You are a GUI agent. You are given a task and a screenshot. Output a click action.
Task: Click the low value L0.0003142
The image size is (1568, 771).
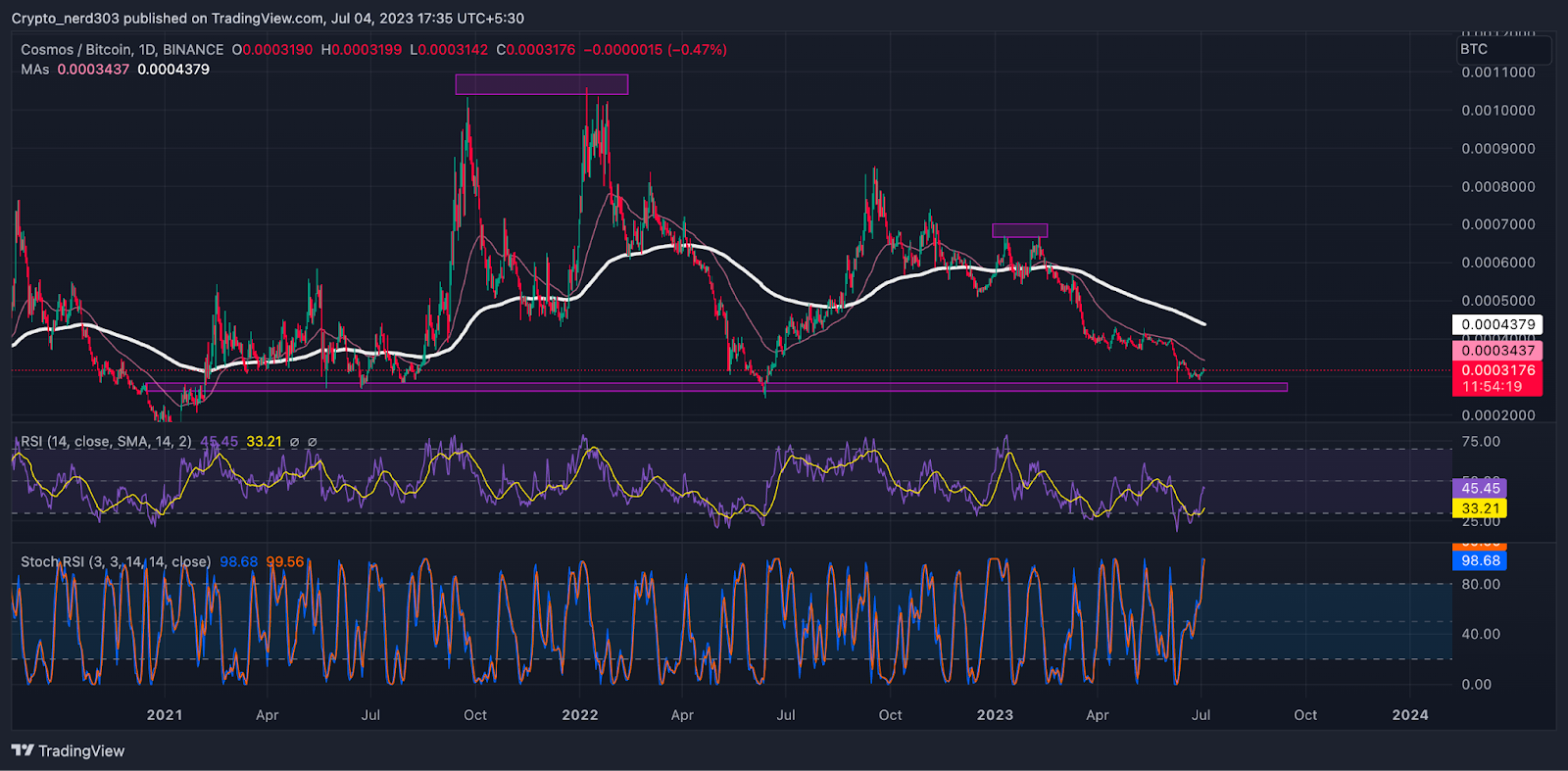449,49
